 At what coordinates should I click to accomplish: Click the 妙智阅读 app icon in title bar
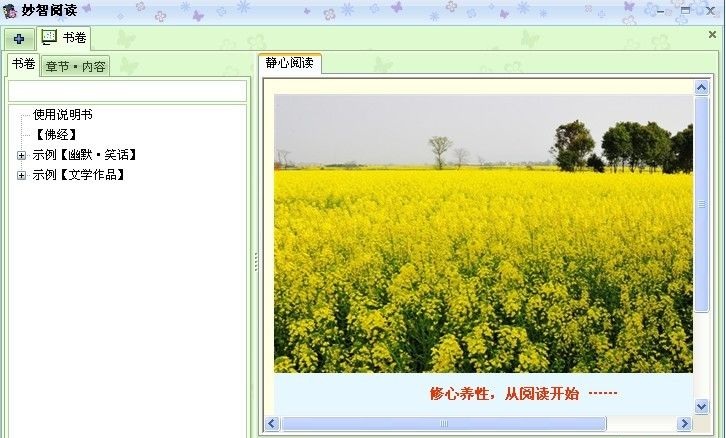[x=10, y=11]
